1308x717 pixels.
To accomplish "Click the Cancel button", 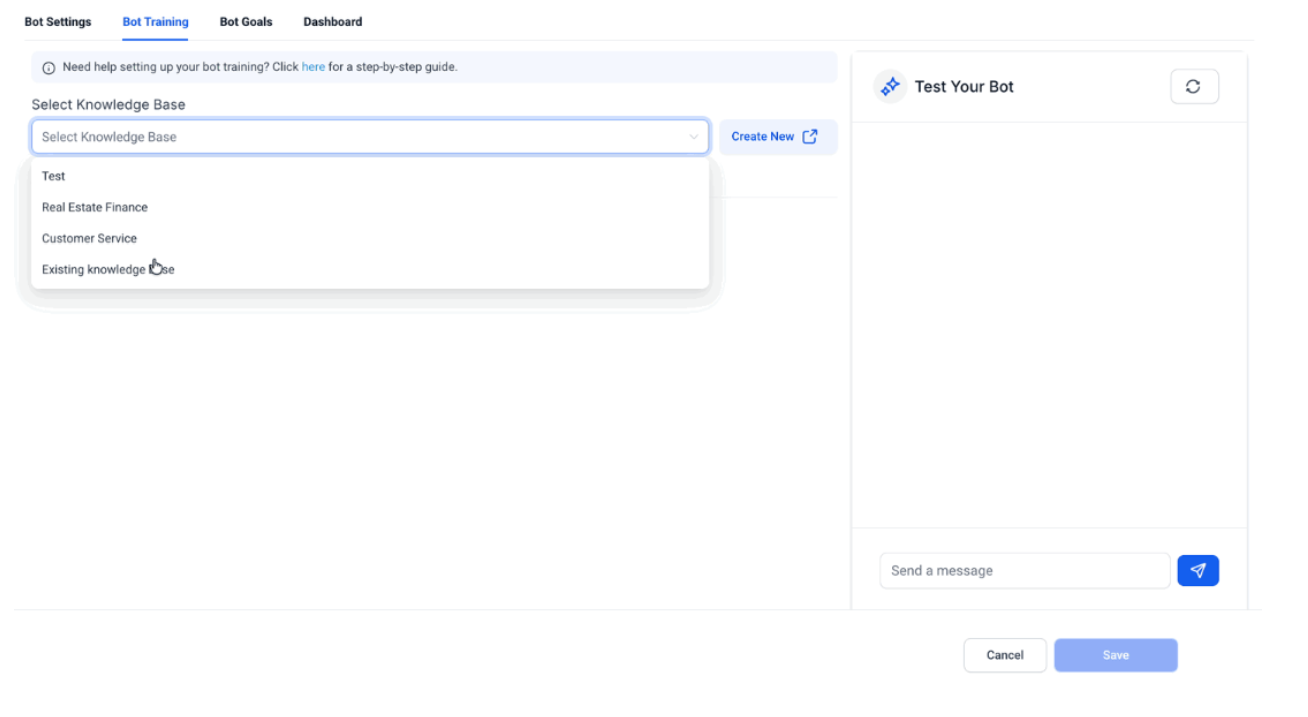I will tap(1005, 655).
